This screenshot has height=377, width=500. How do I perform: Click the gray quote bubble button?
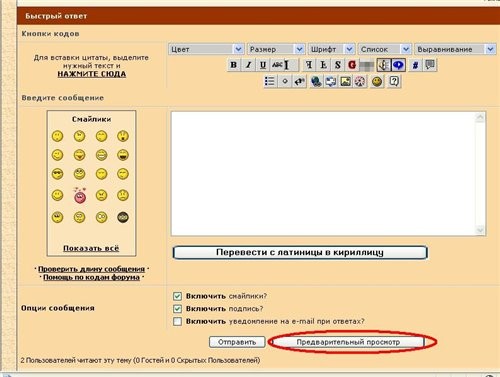(430, 65)
